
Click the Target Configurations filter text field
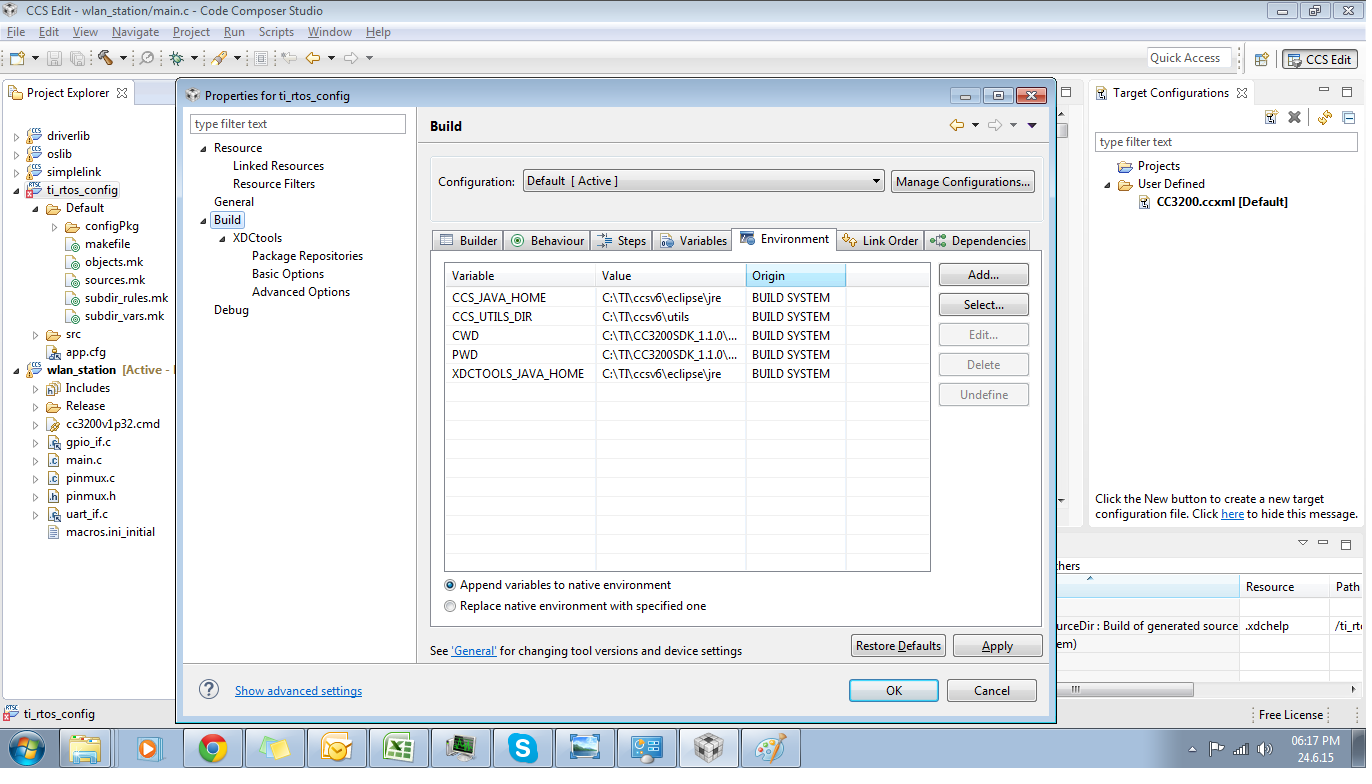point(1225,142)
